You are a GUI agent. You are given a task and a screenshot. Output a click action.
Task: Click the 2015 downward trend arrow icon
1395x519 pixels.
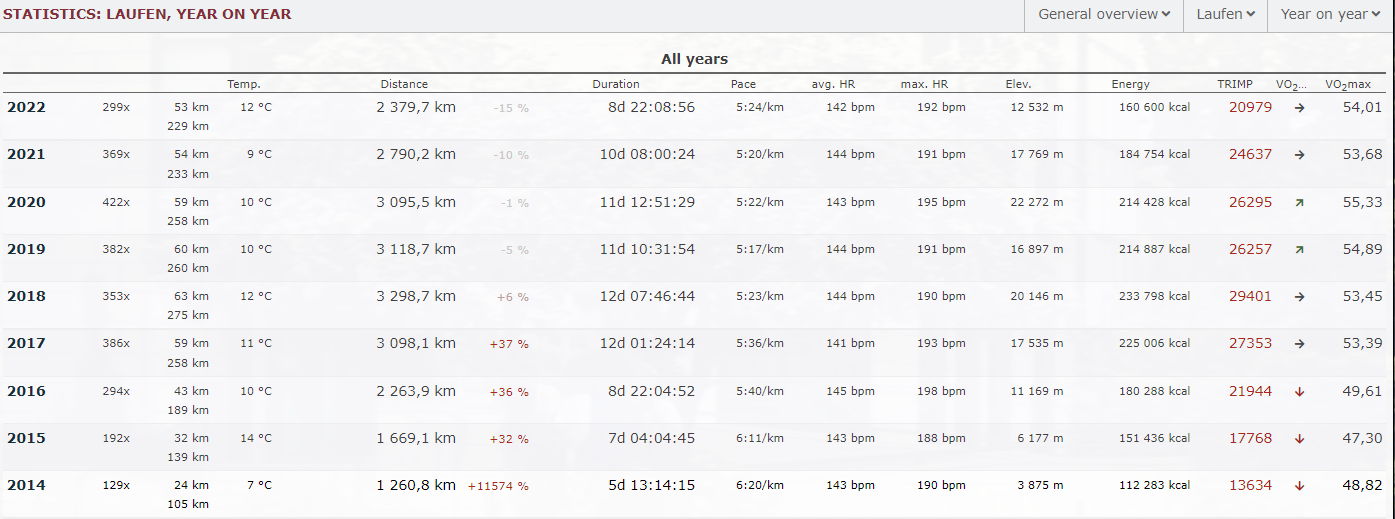(1299, 439)
